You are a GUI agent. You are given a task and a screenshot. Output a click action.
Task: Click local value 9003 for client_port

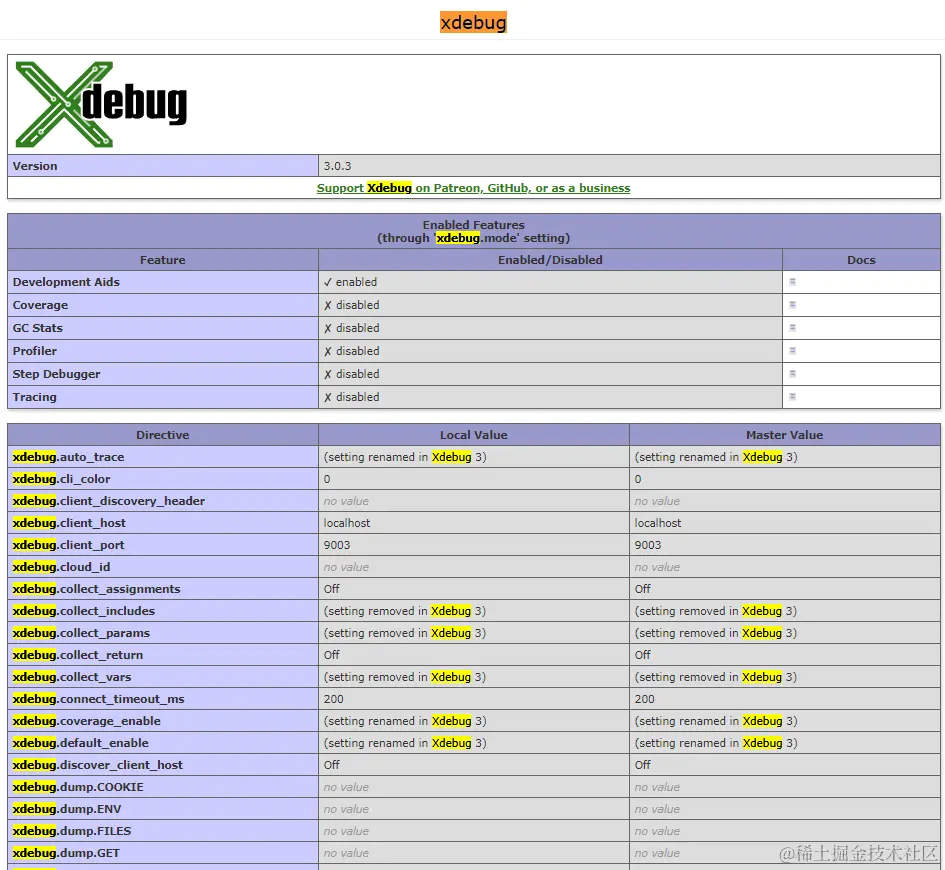click(x=337, y=545)
